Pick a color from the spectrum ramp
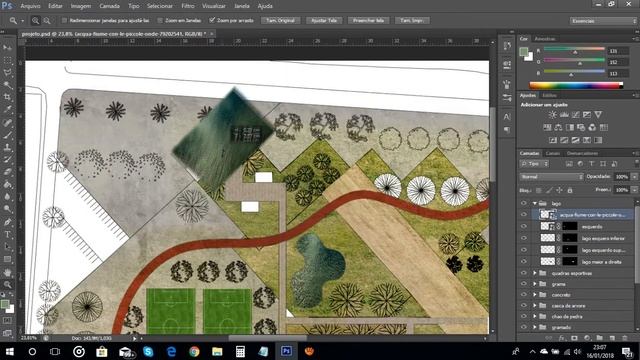 click(576, 85)
